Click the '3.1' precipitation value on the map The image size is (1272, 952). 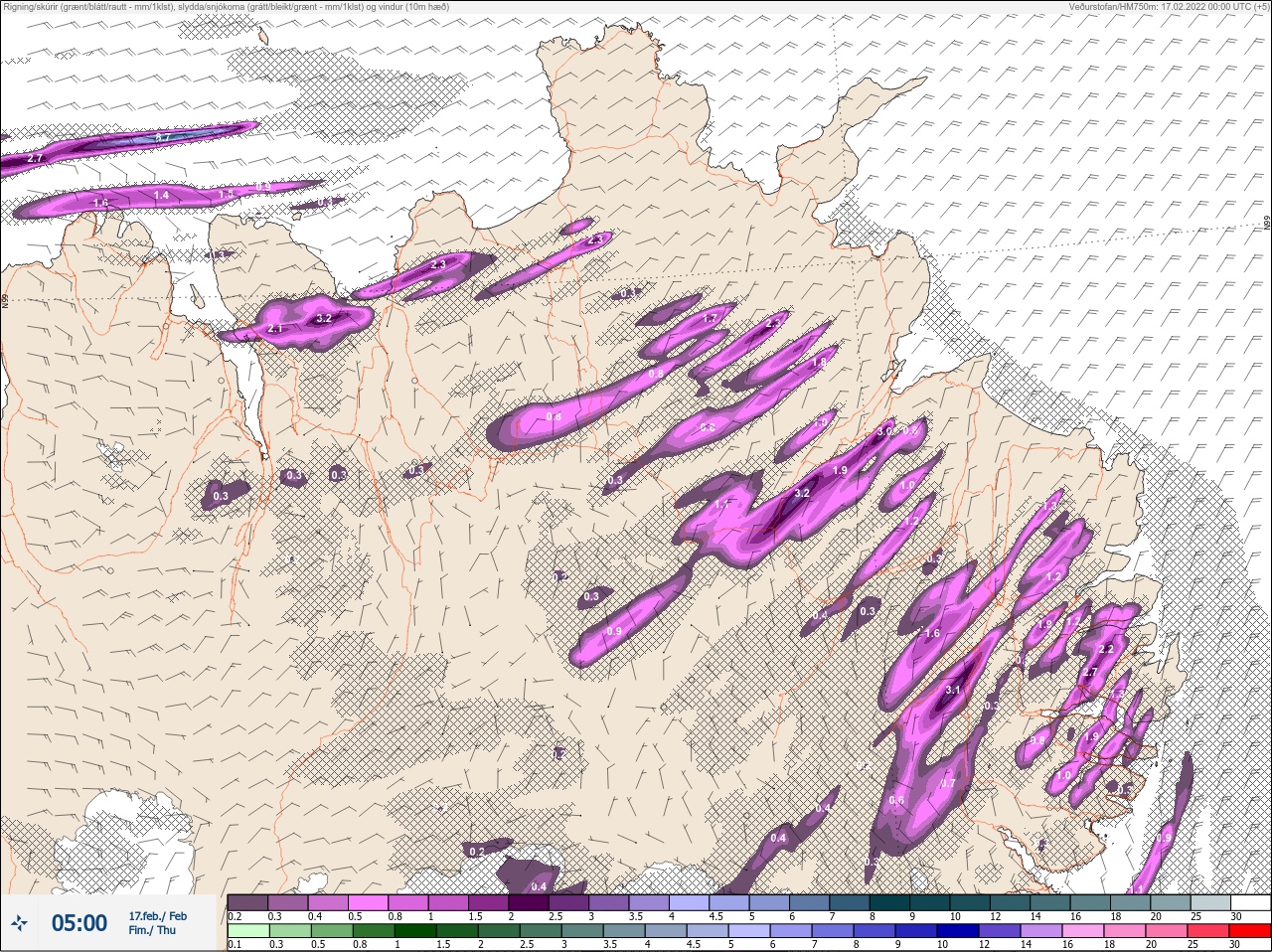click(954, 690)
